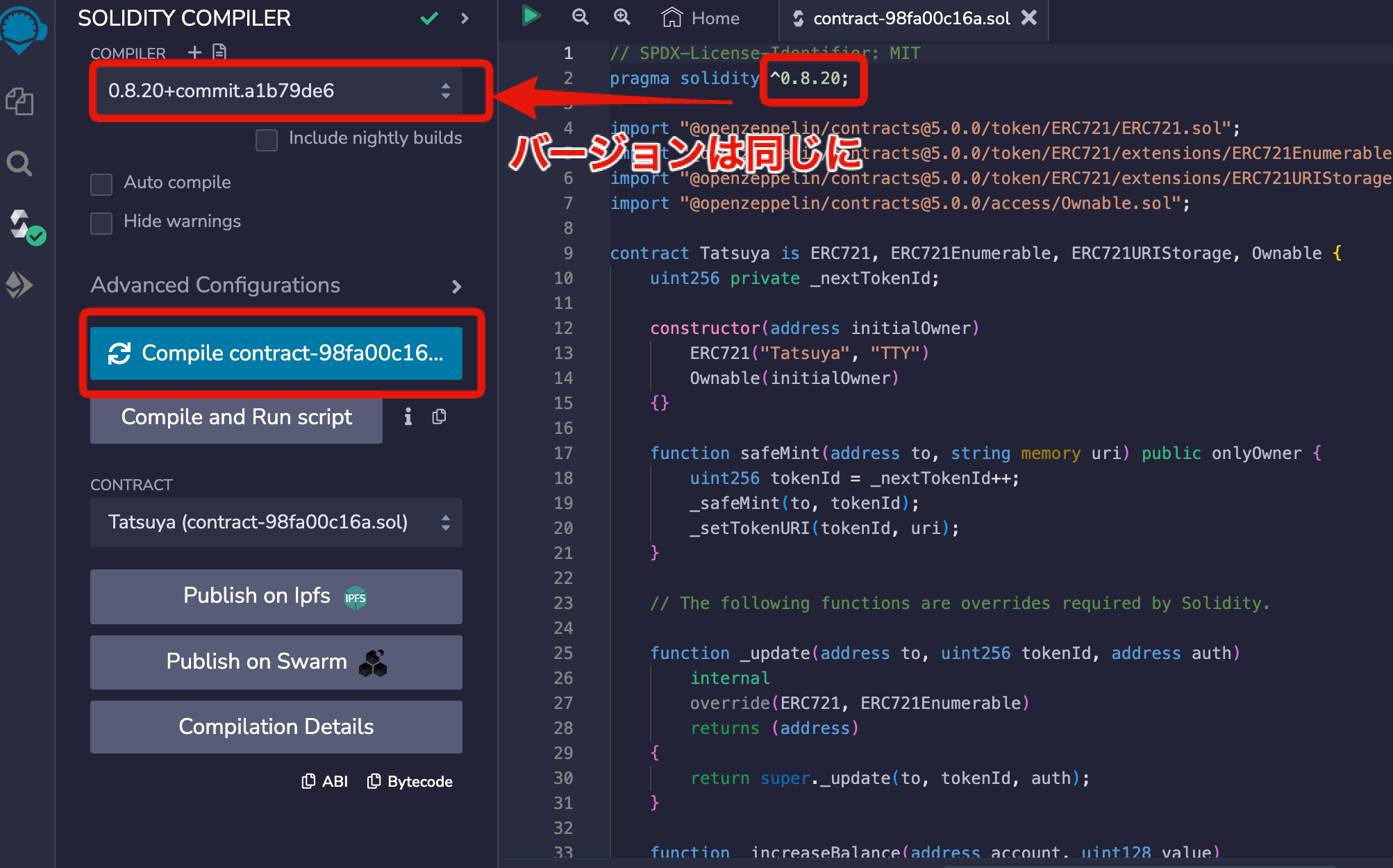Check the Hide warnings option
1393x868 pixels.
[101, 223]
